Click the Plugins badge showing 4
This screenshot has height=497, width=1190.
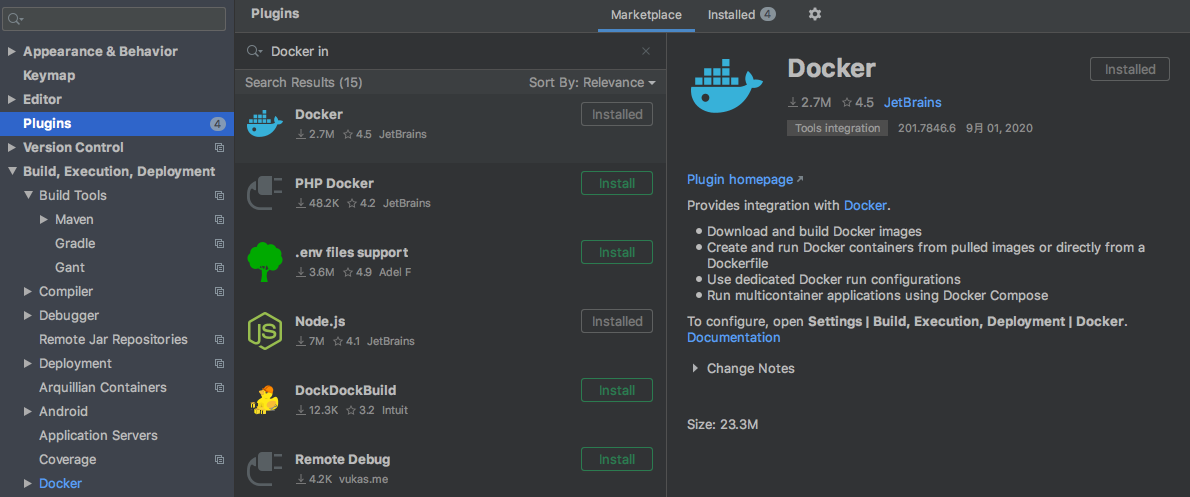coord(218,124)
